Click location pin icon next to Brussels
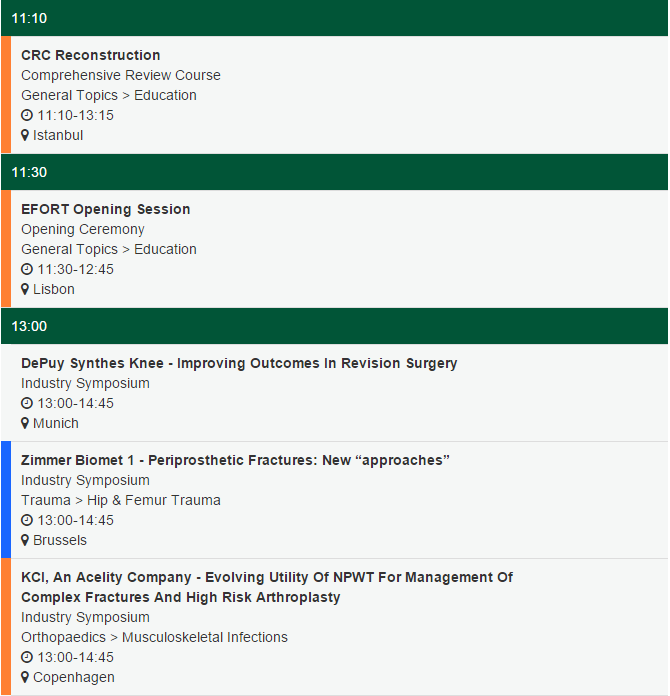This screenshot has height=696, width=670. click(x=25, y=540)
